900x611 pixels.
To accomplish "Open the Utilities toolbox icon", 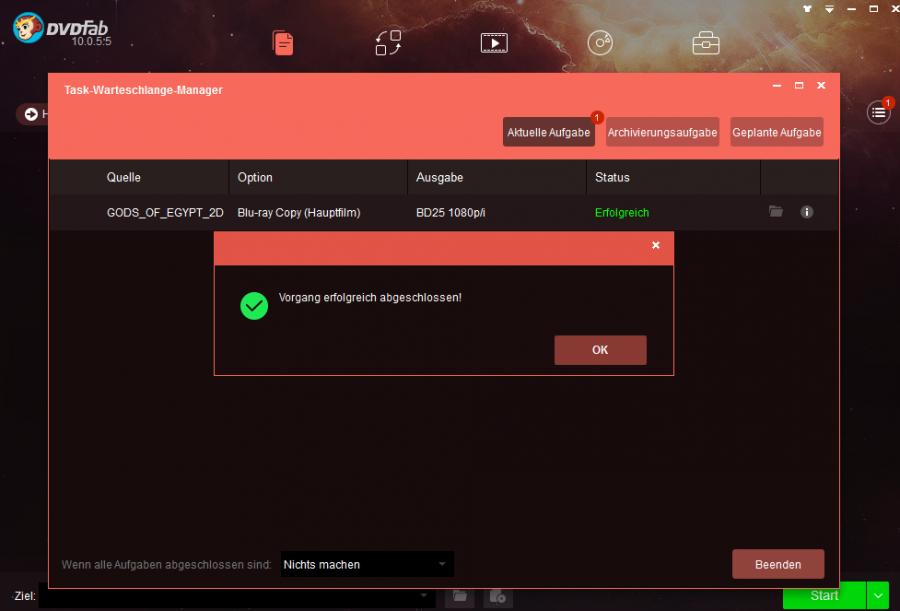I will tap(706, 43).
